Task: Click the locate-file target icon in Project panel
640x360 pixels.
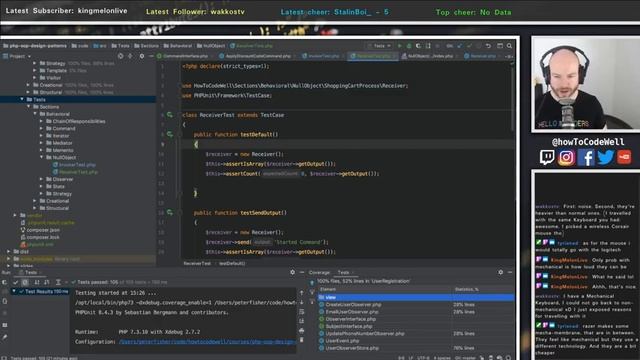Action: [120, 56]
